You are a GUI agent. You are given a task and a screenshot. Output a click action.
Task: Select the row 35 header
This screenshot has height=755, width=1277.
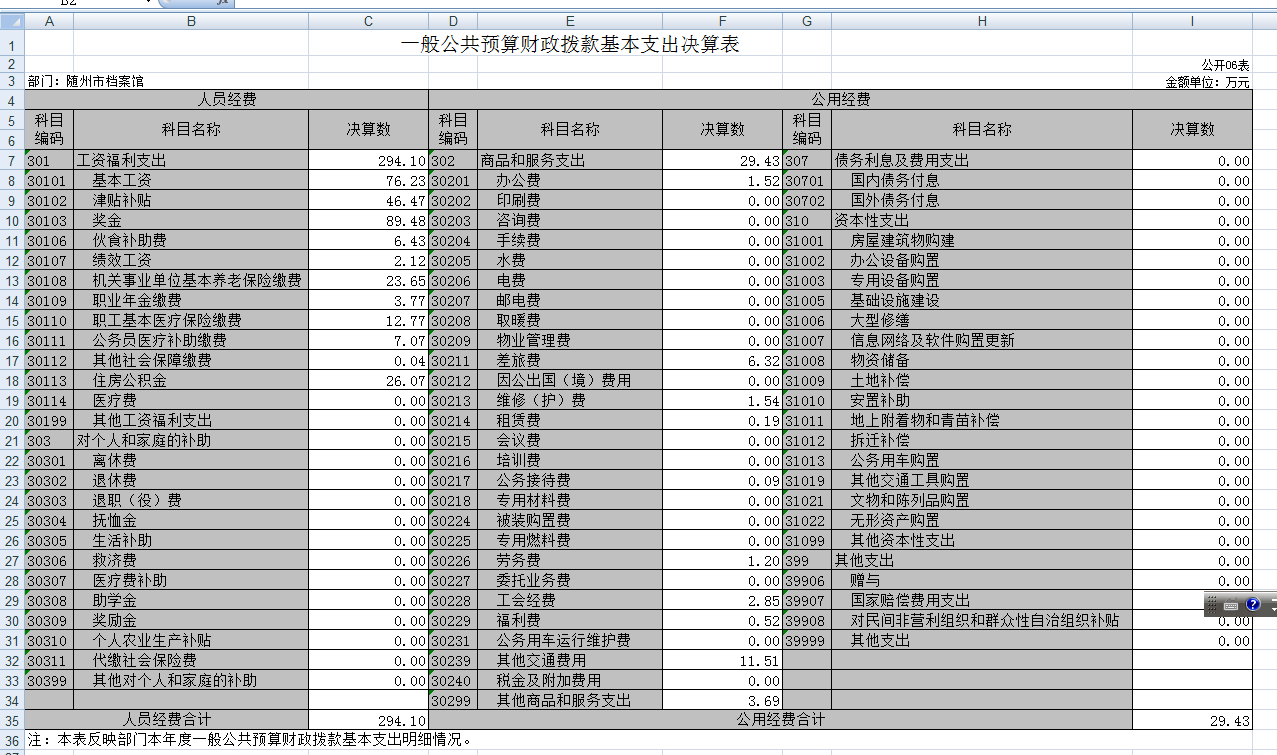tap(12, 720)
